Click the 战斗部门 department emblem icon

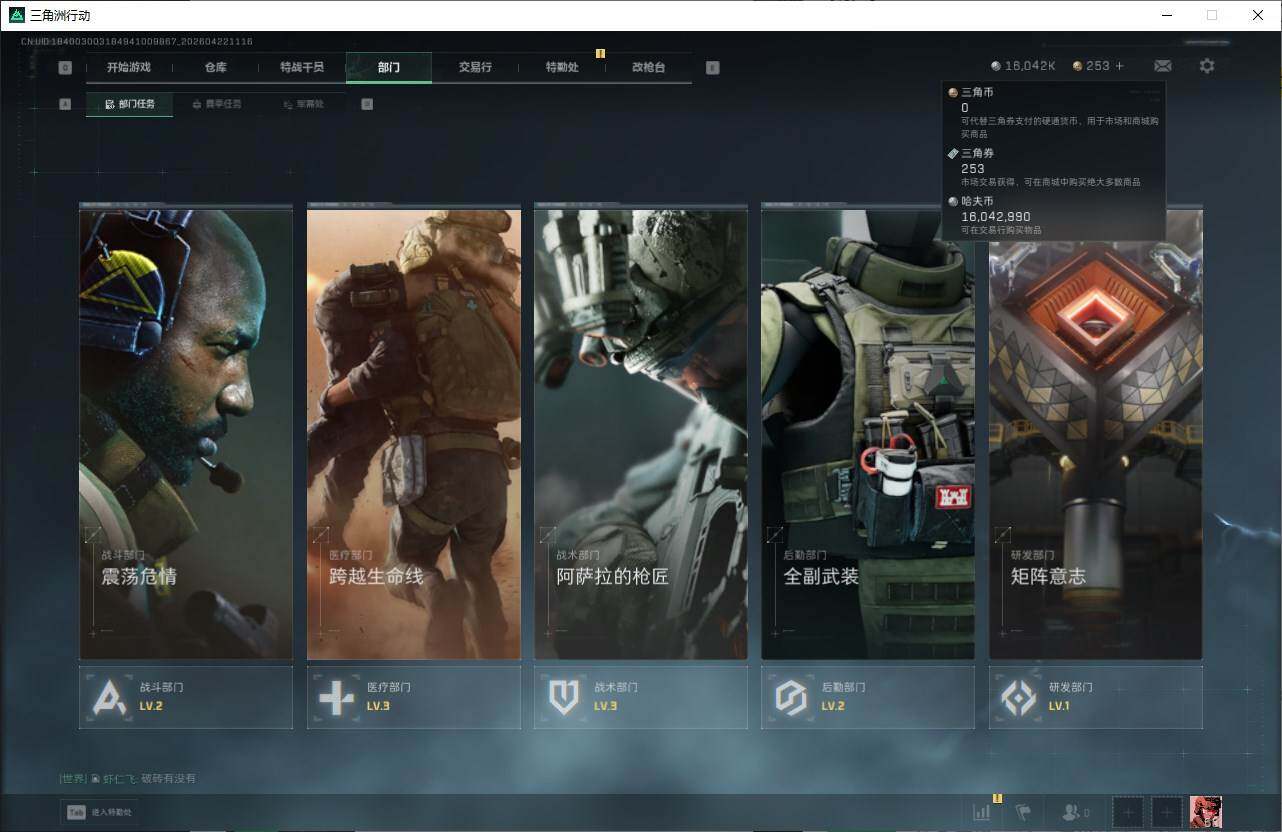coord(110,697)
